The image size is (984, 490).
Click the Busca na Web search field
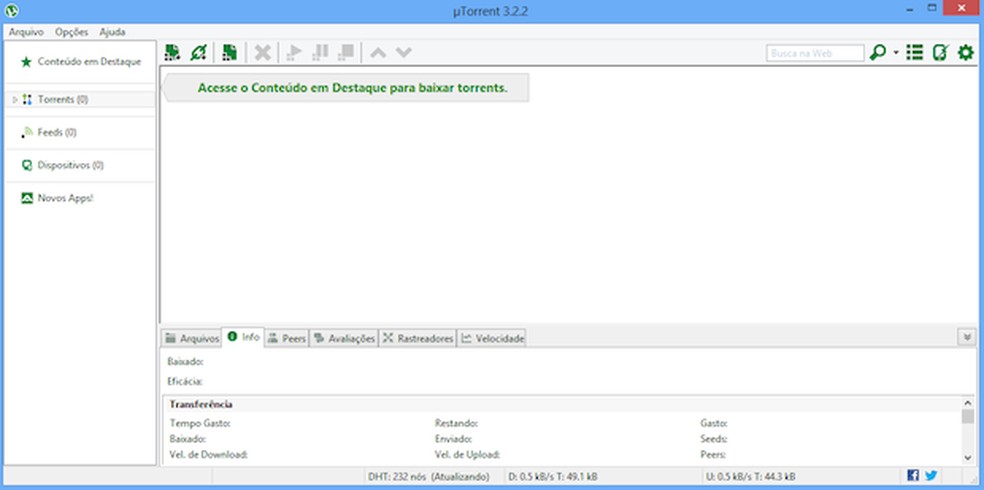click(815, 53)
